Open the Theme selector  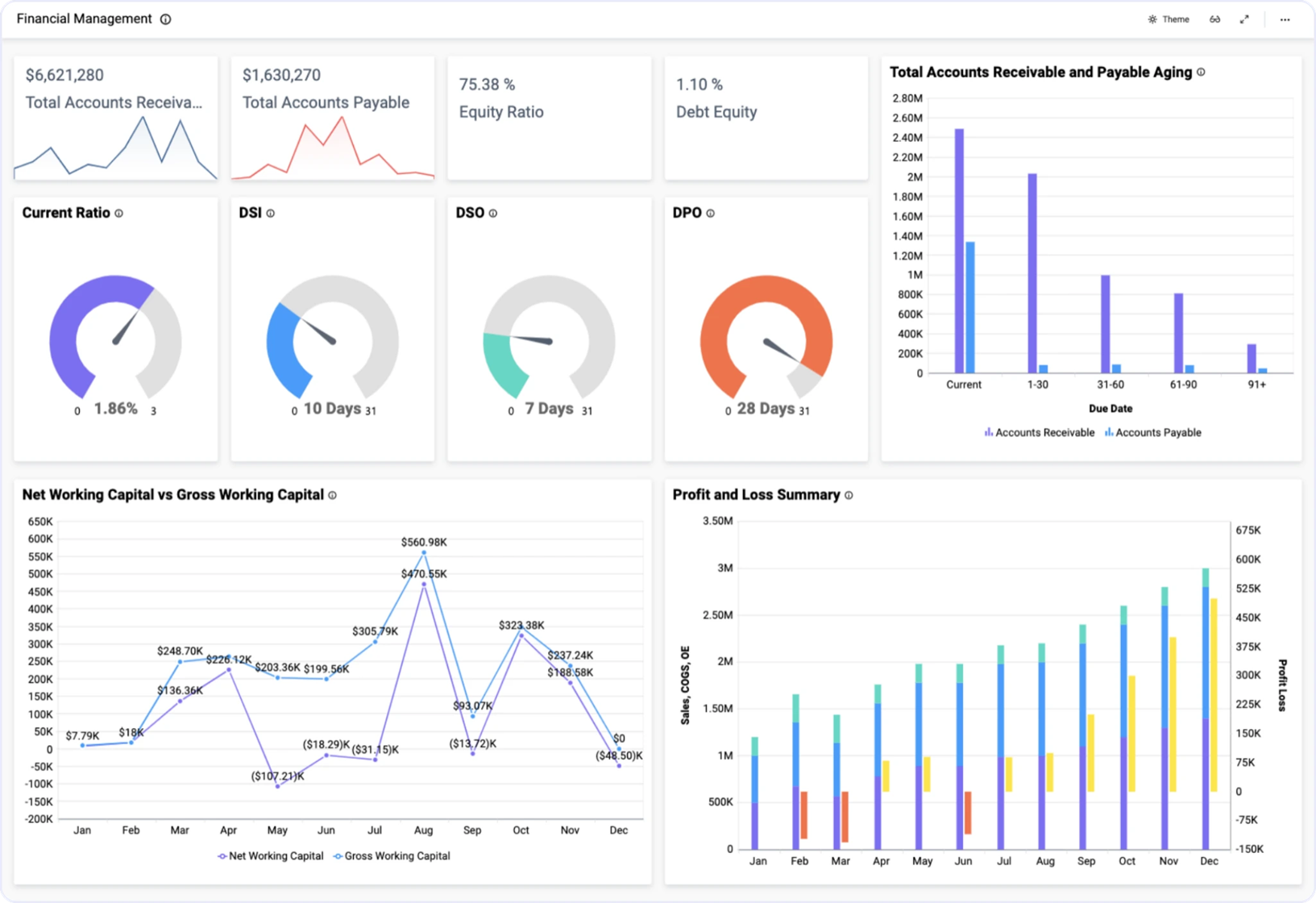[1169, 19]
